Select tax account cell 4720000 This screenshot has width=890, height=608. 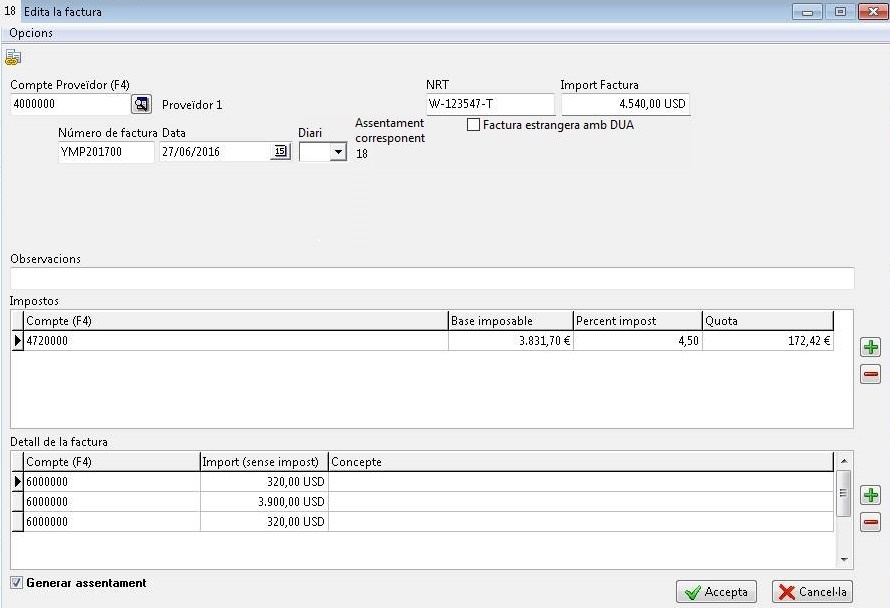(x=236, y=341)
